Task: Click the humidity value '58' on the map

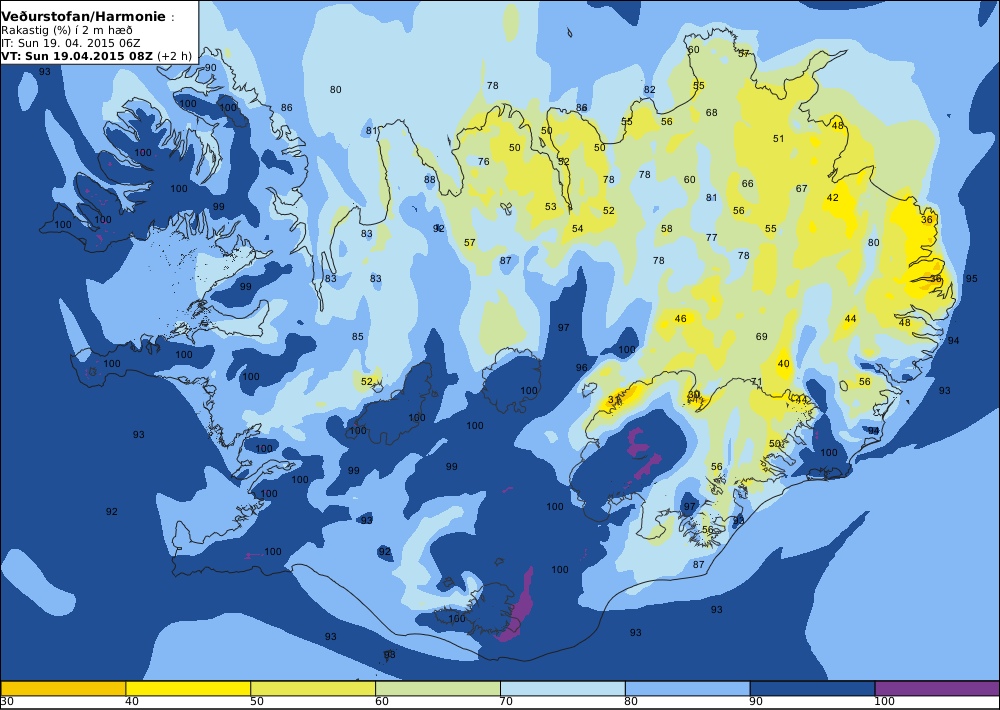Action: (666, 228)
